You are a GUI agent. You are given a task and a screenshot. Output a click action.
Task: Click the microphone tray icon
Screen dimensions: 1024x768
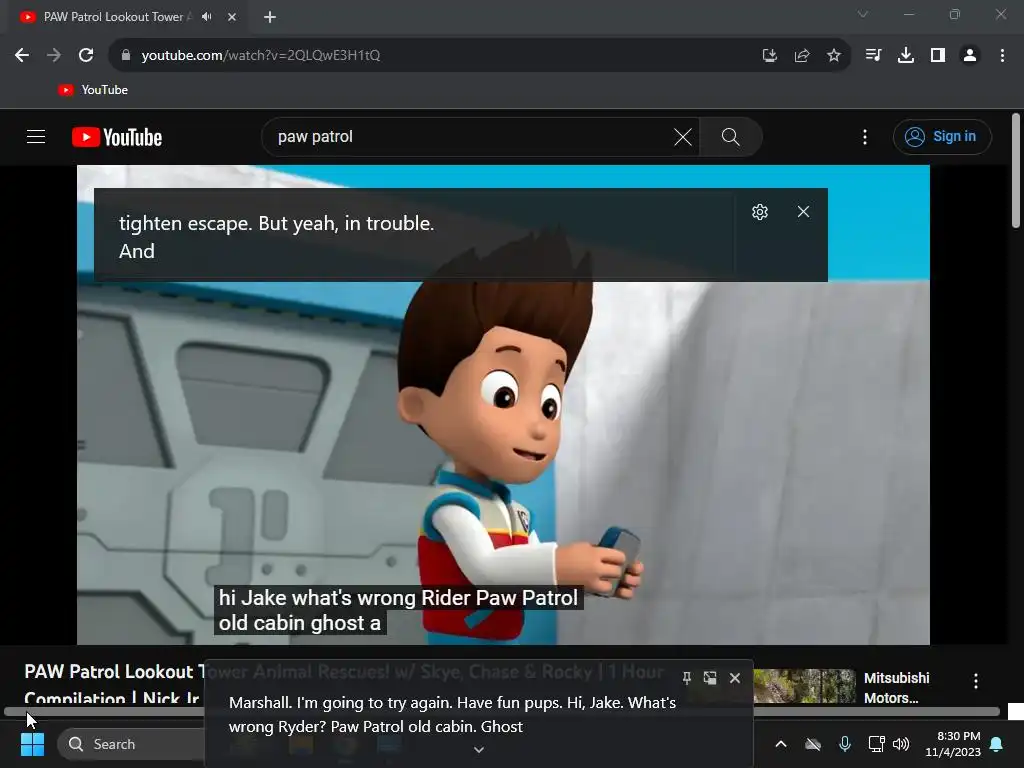(845, 744)
